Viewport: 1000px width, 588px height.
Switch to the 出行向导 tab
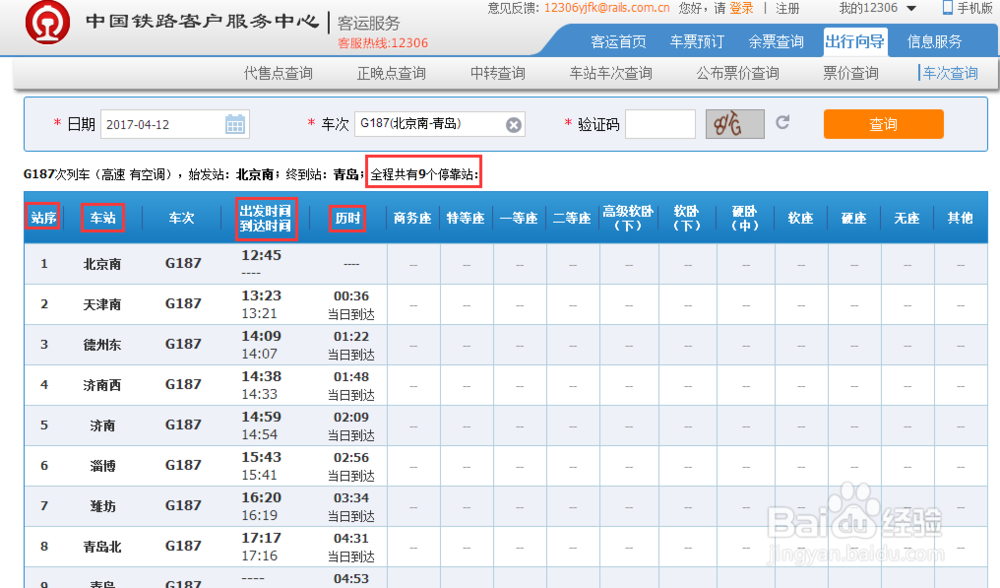[854, 41]
